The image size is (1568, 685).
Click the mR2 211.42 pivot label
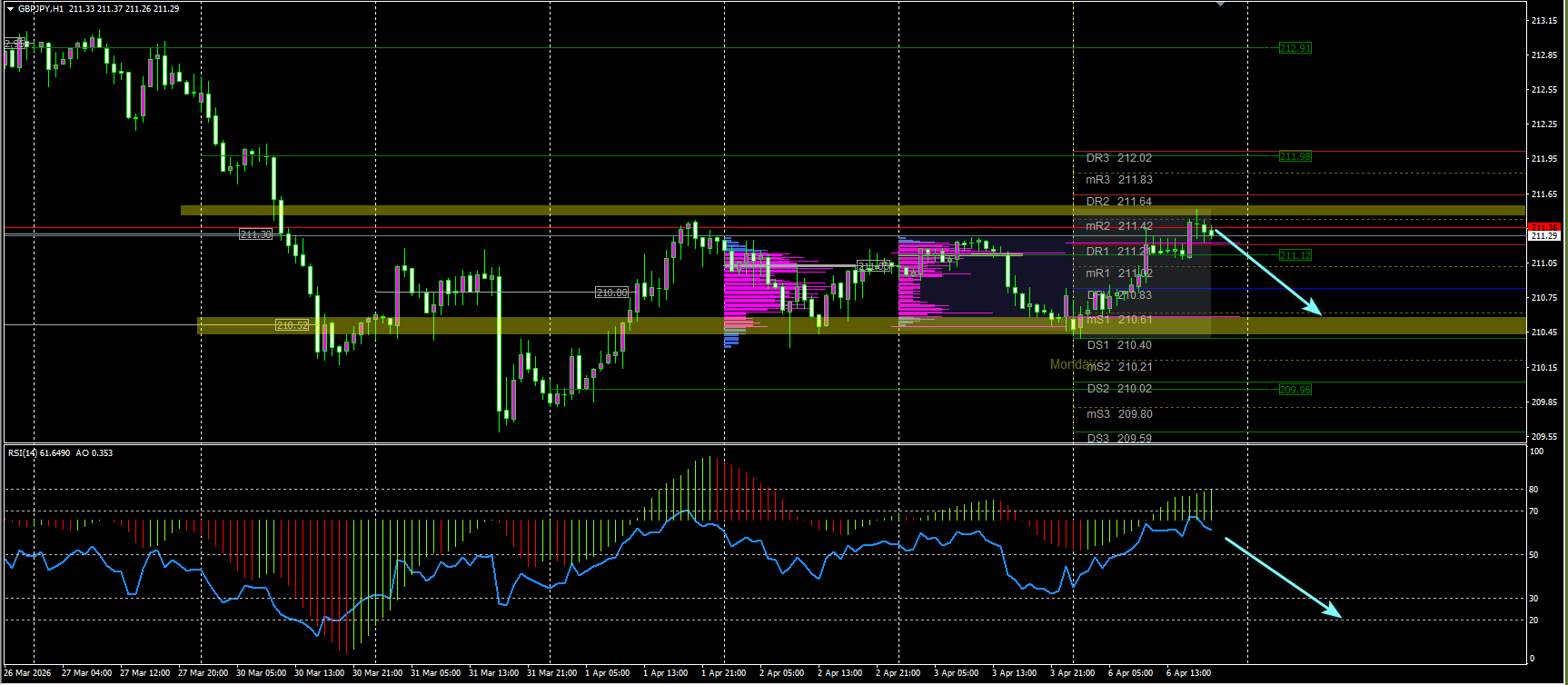coord(1119,226)
